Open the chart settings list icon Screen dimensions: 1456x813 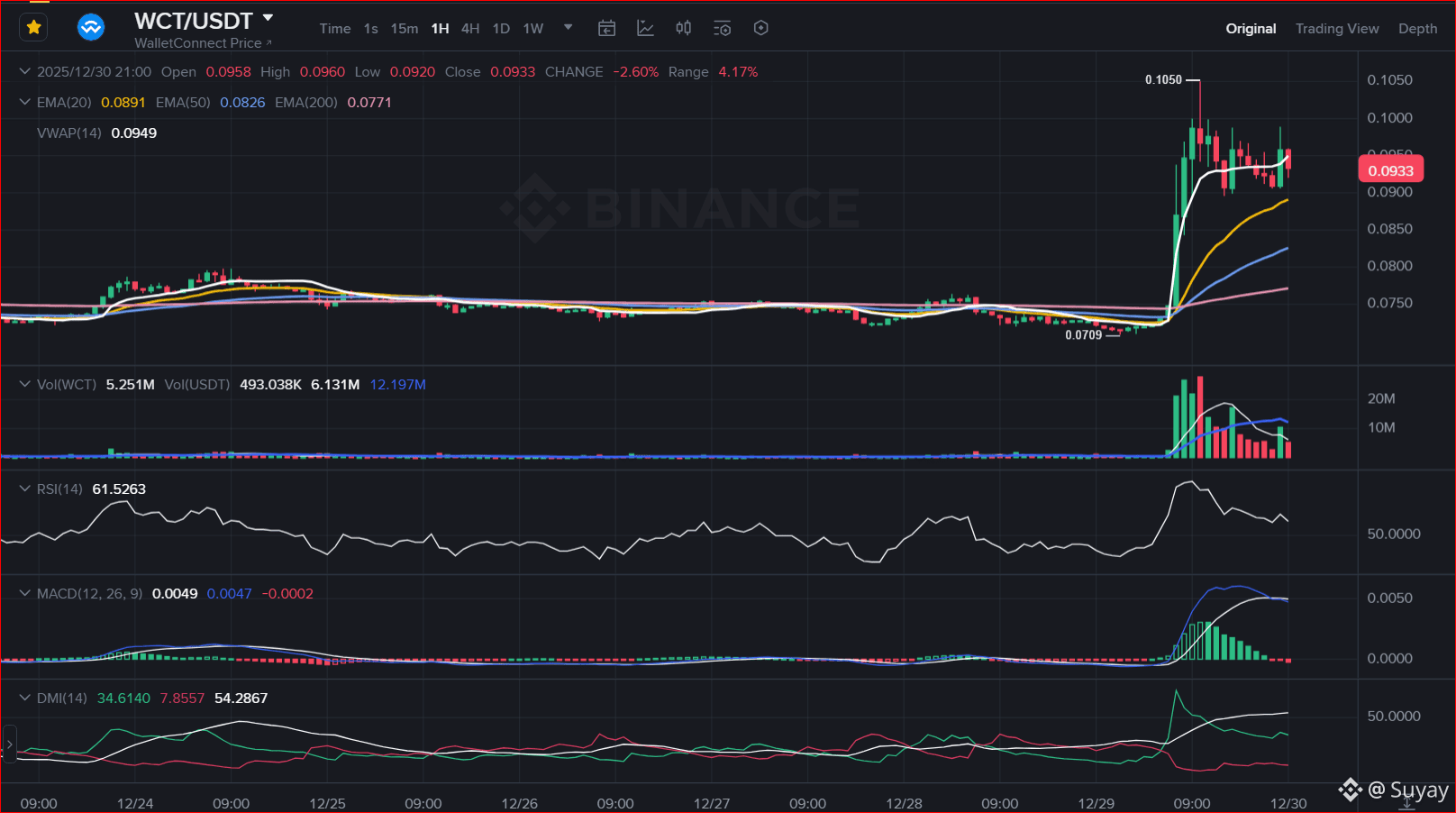722,29
